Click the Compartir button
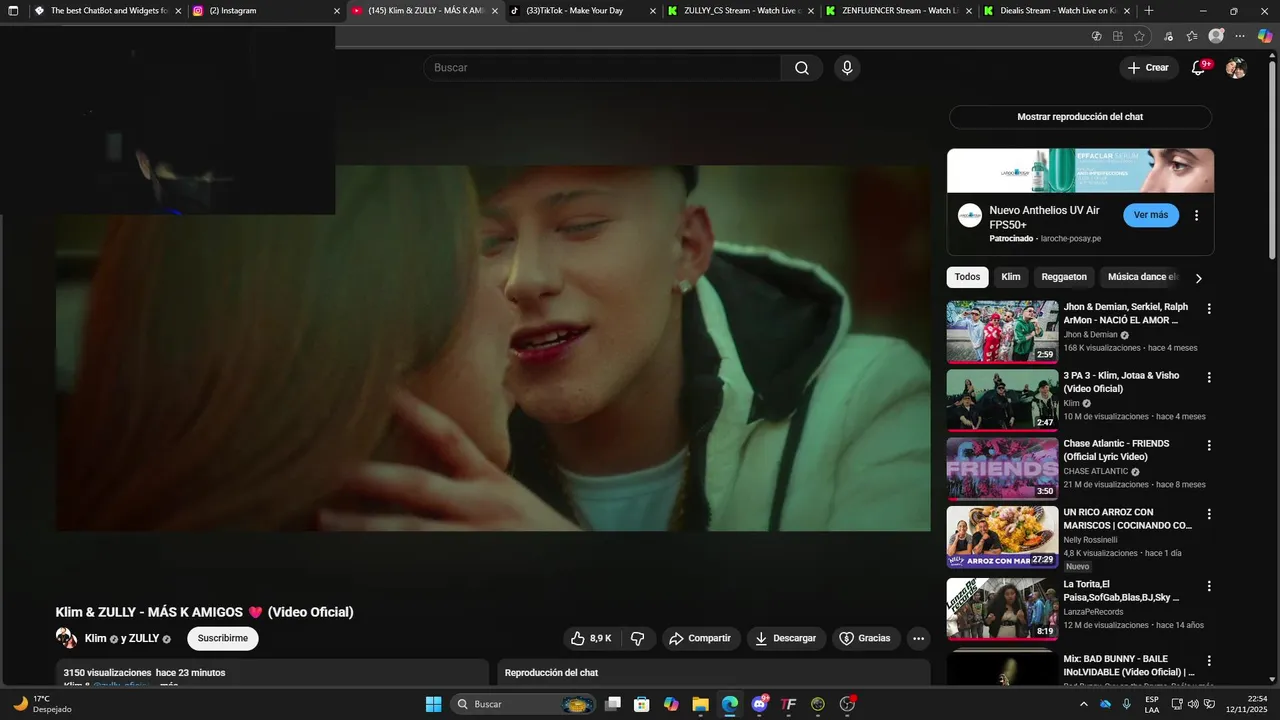Viewport: 1280px width, 720px height. 699,638
